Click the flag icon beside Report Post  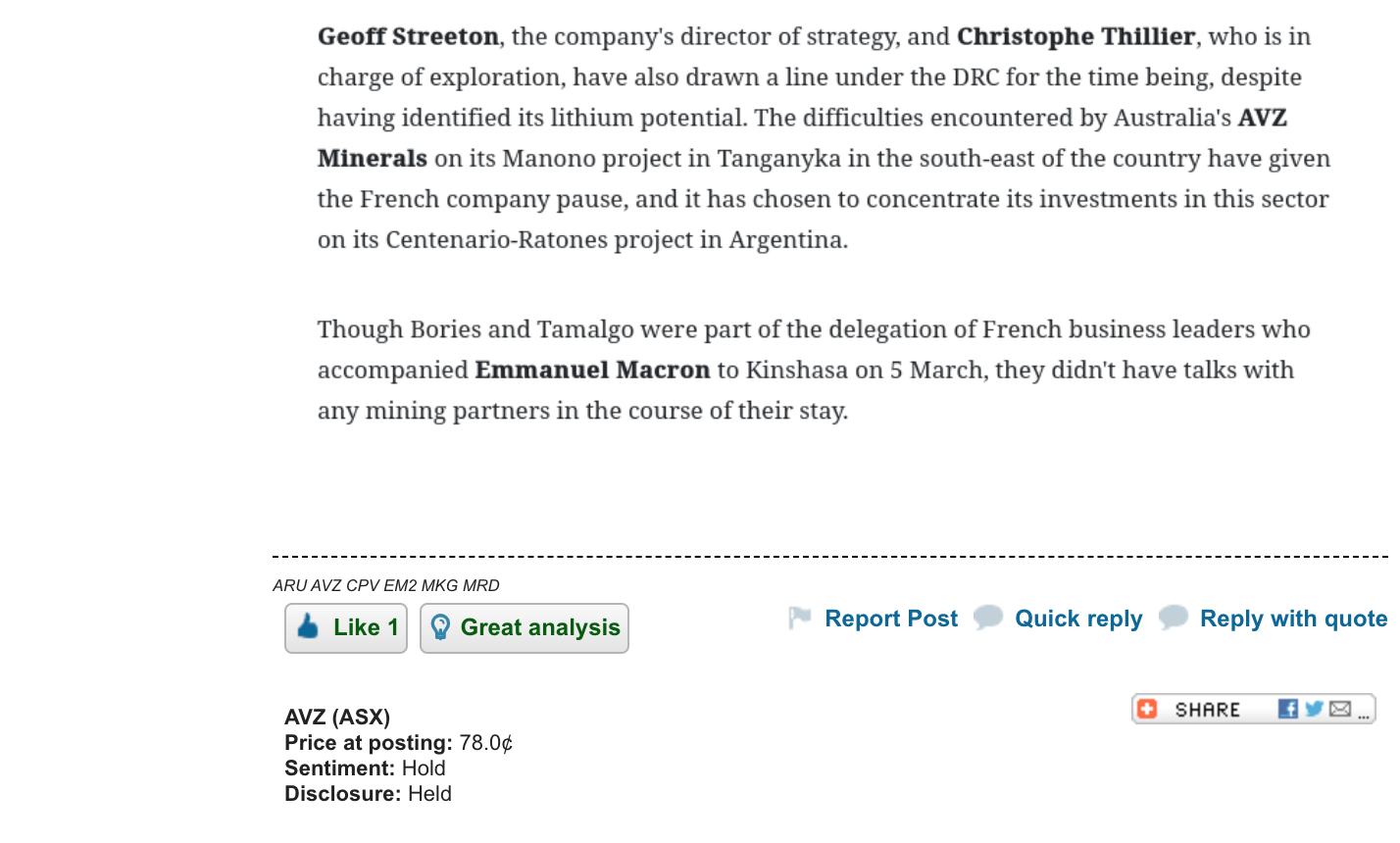pos(800,618)
